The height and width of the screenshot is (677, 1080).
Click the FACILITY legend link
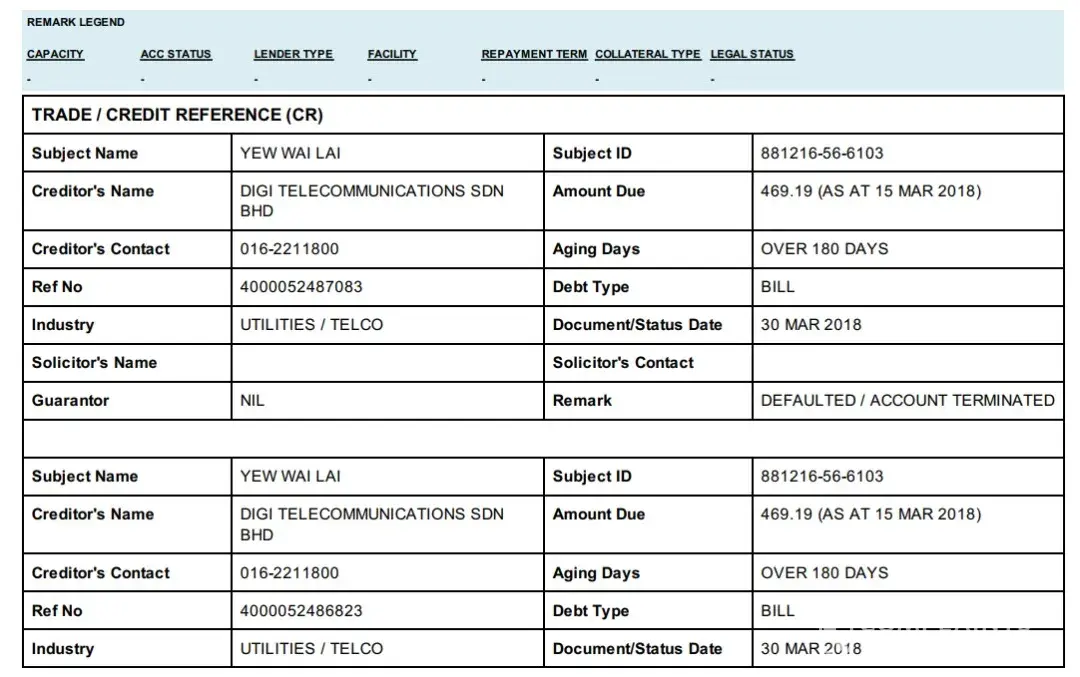pyautogui.click(x=392, y=54)
